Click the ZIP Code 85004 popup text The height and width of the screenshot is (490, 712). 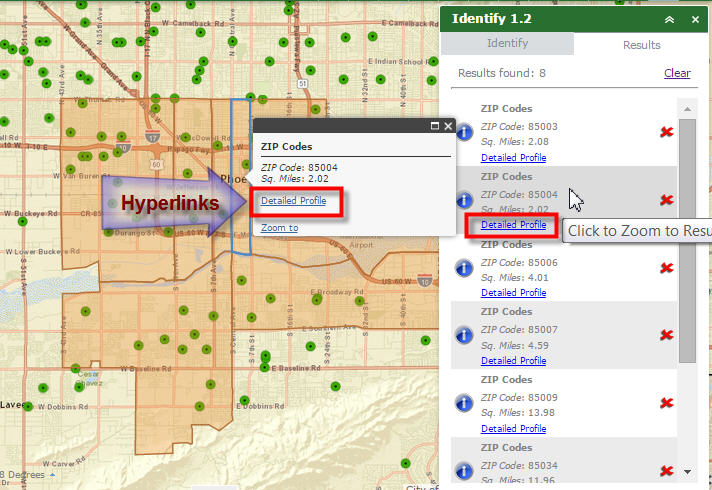tap(299, 168)
